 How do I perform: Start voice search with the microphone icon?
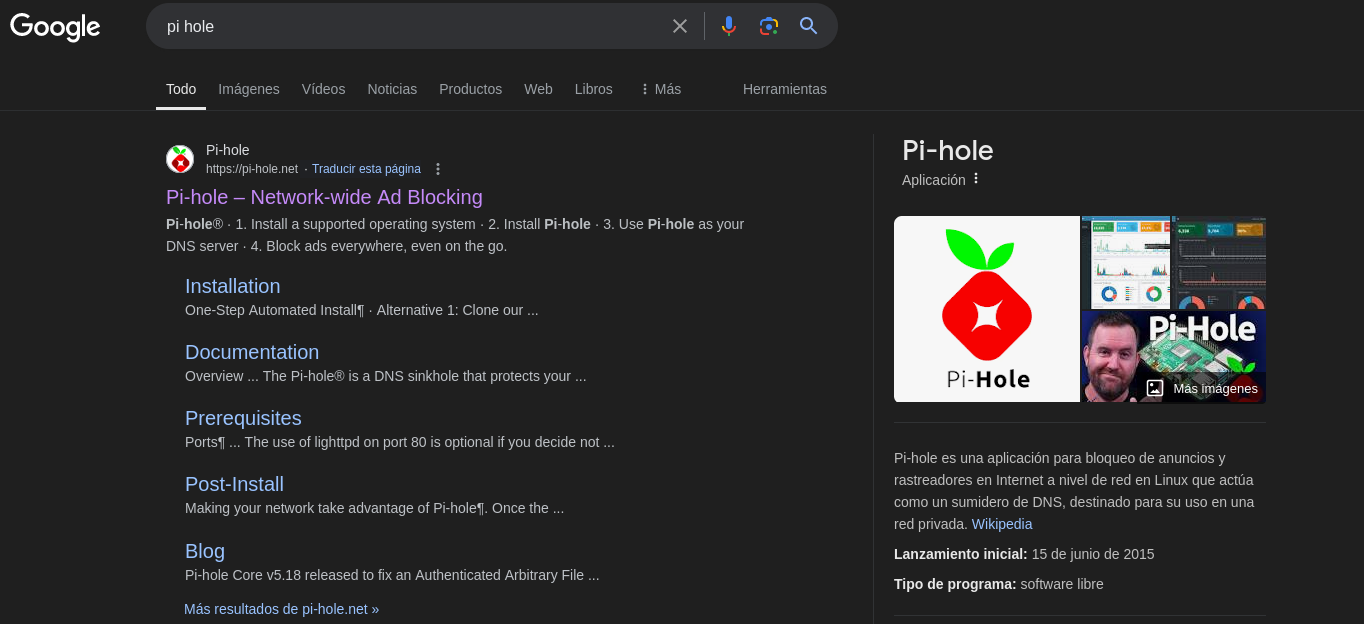(x=729, y=26)
